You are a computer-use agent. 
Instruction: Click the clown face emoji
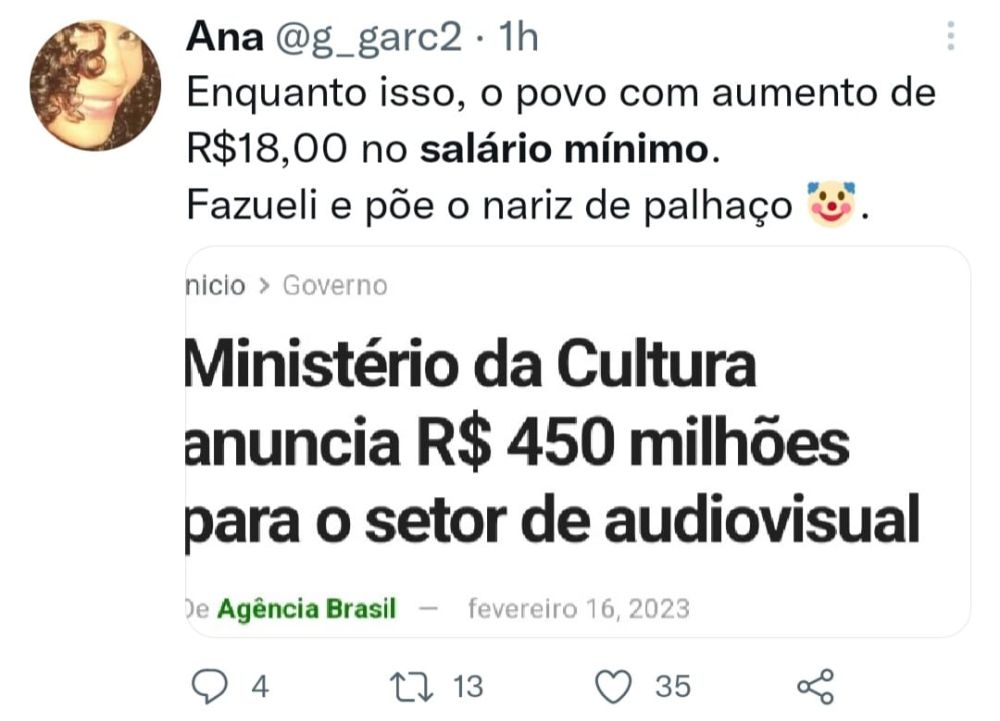830,204
